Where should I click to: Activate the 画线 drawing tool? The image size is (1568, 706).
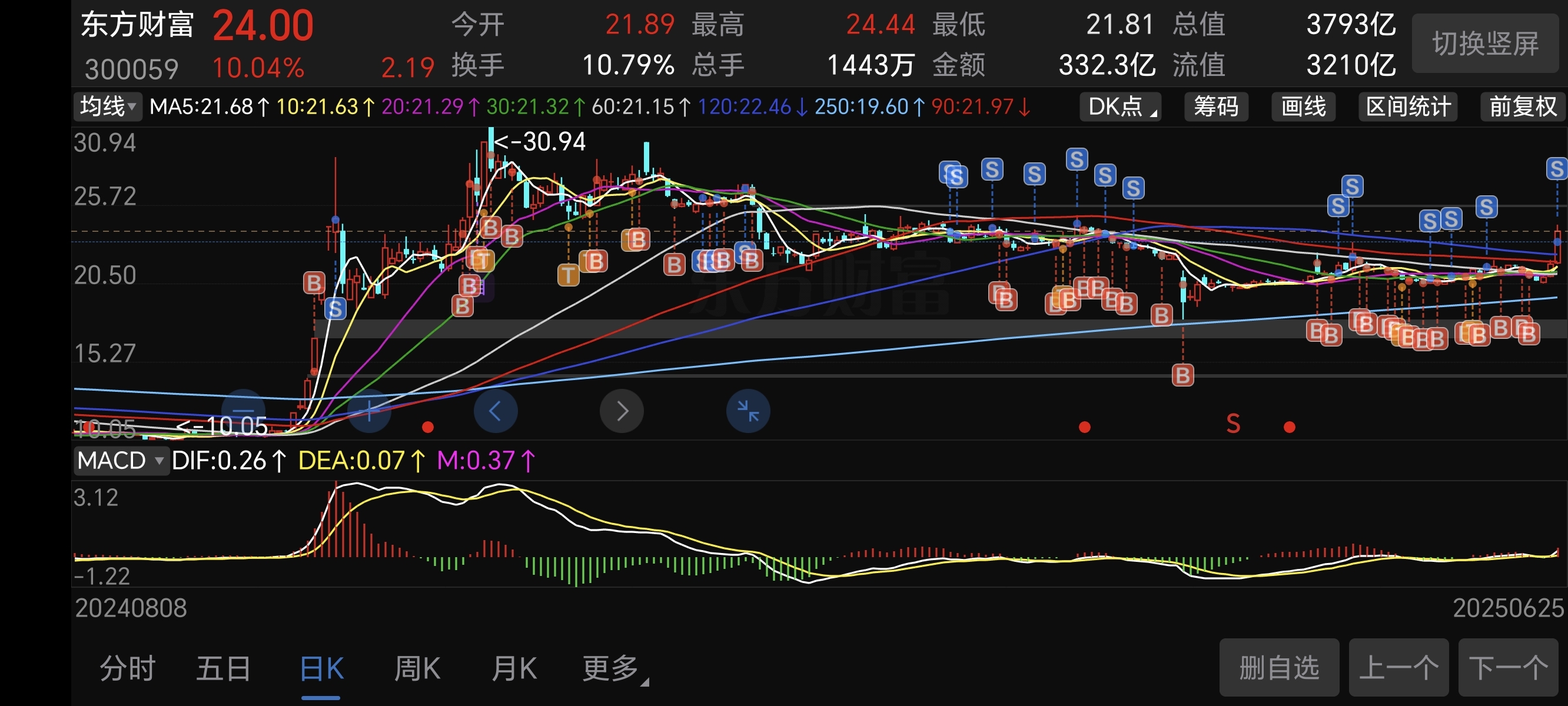(x=1303, y=106)
